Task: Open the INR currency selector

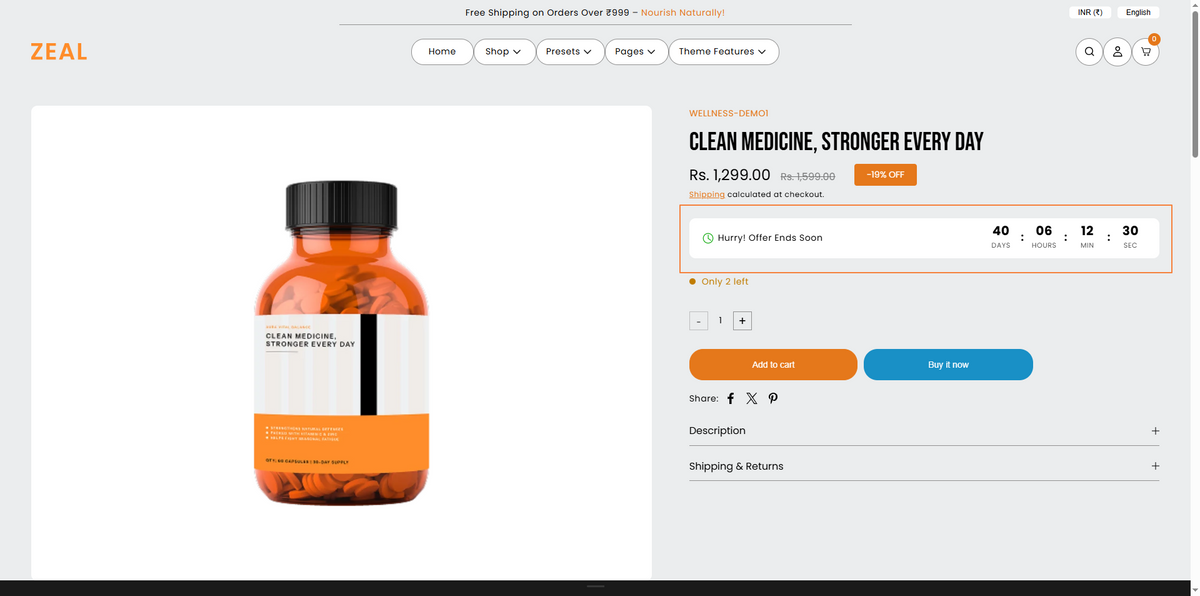Action: pyautogui.click(x=1089, y=13)
